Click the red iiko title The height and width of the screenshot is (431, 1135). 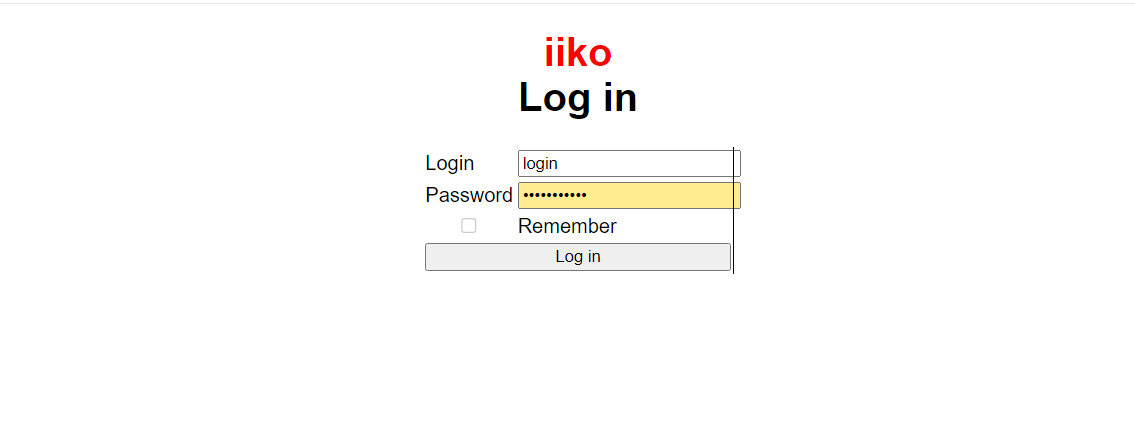[577, 53]
